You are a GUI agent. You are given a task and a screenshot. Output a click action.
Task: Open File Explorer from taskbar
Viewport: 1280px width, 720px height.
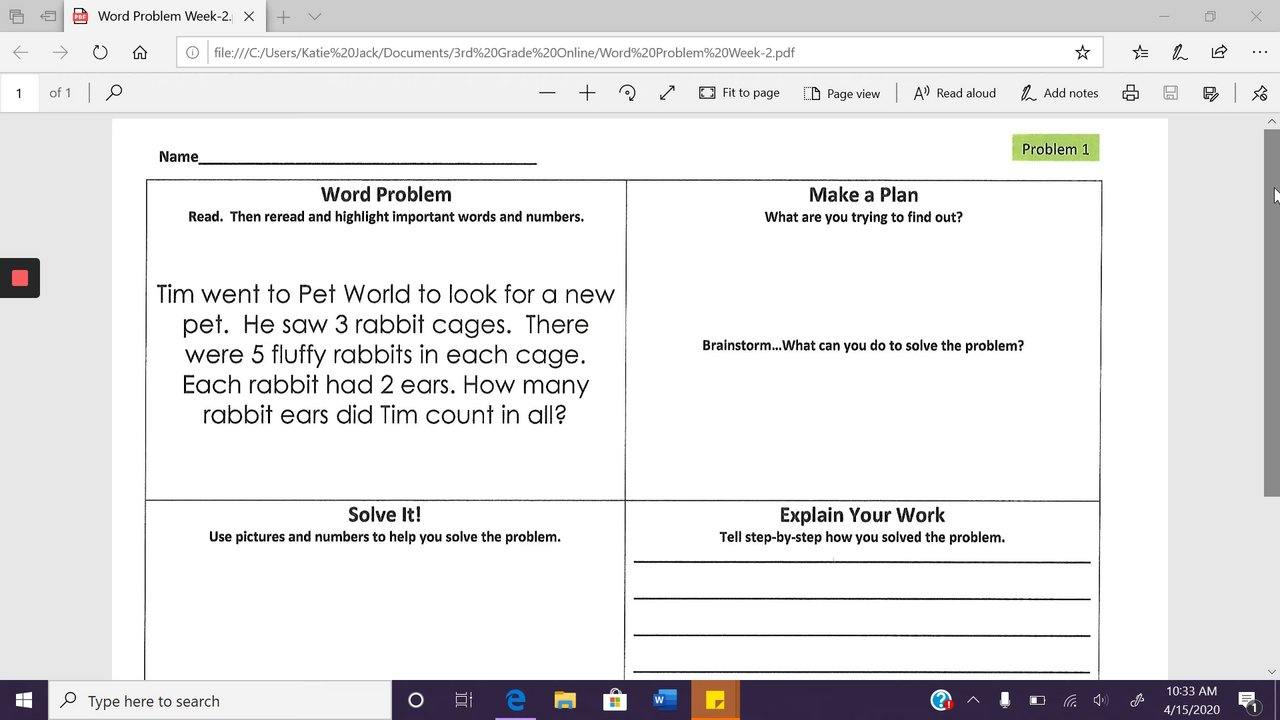click(x=565, y=700)
